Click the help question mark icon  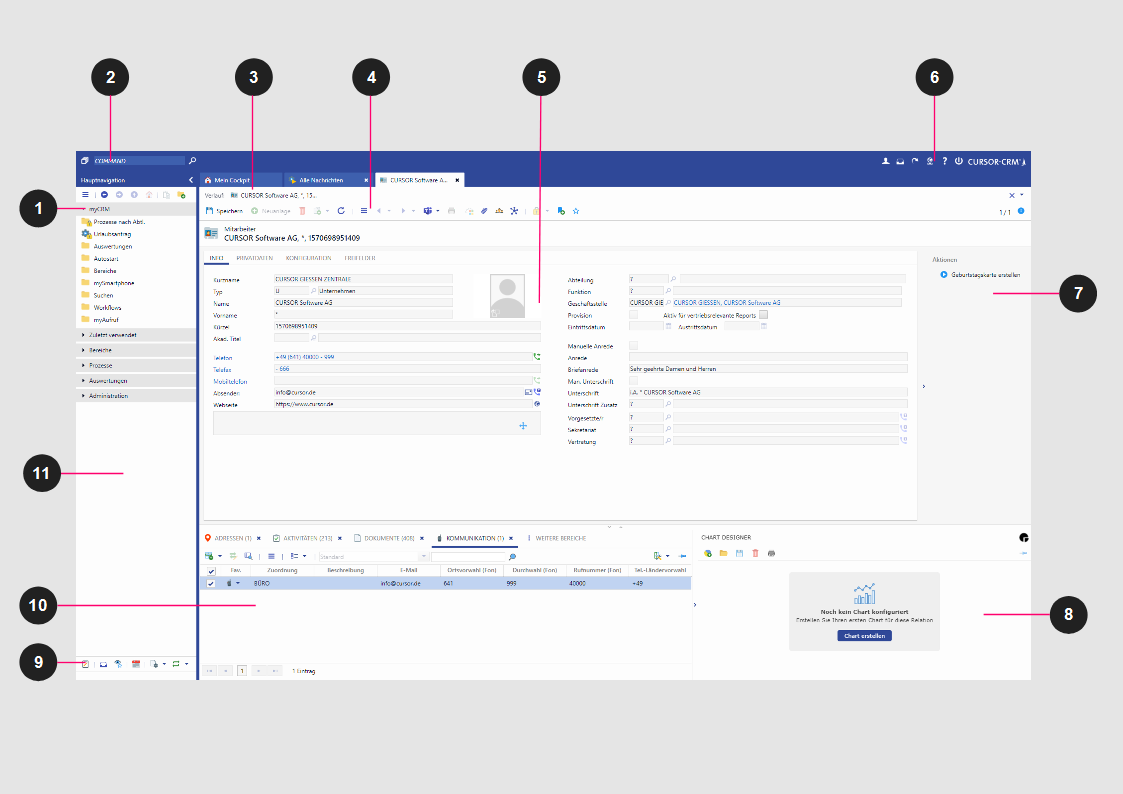coord(944,161)
